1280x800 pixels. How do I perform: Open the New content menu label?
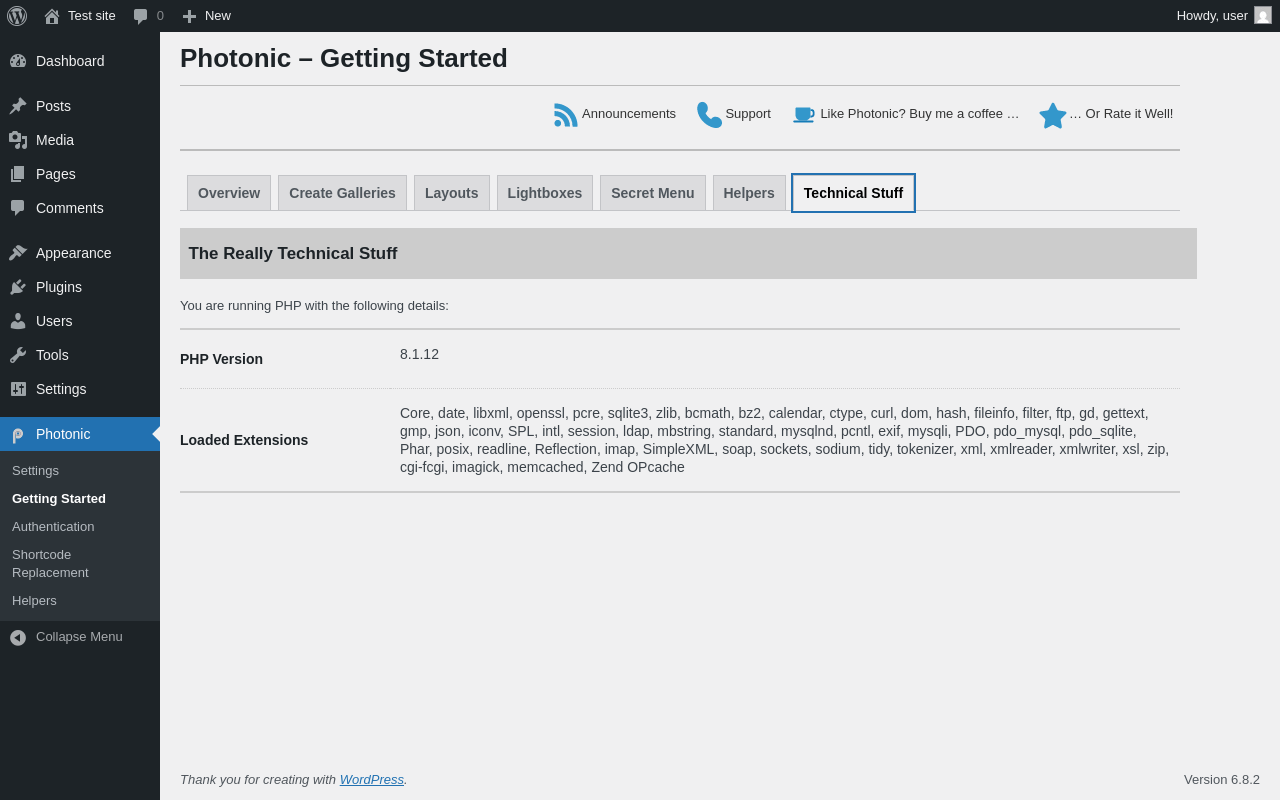(x=218, y=16)
